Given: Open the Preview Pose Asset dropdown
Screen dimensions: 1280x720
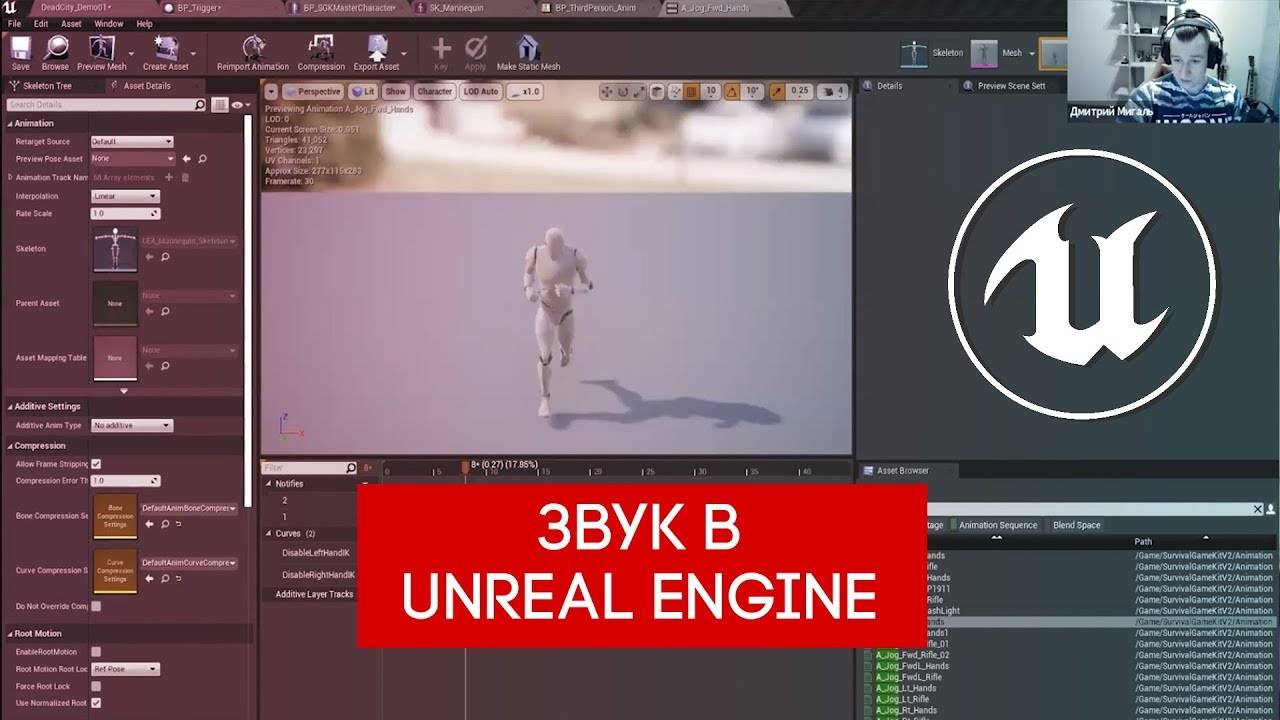Looking at the screenshot, I should tap(132, 159).
